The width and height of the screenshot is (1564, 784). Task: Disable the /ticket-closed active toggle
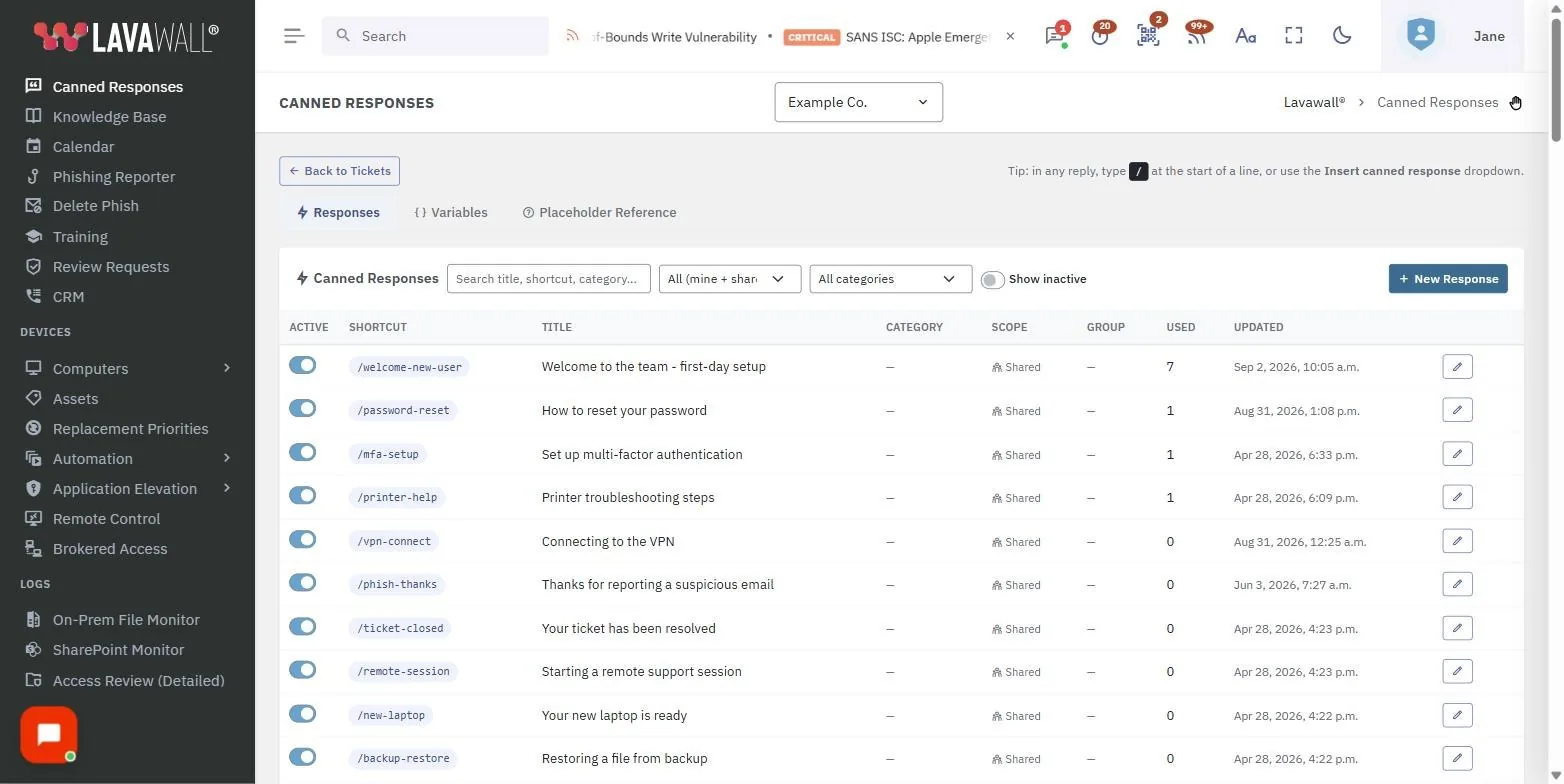[x=302, y=626]
